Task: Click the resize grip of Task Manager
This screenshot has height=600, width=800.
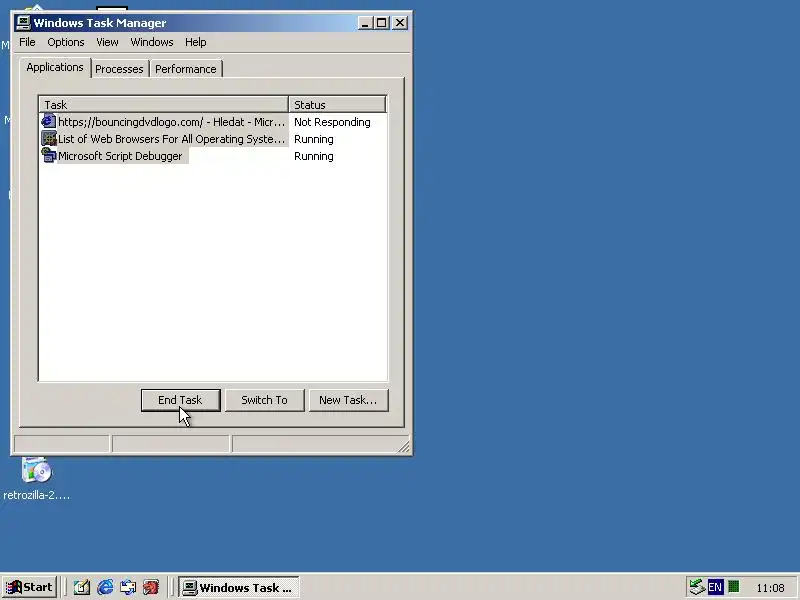Action: [404, 446]
